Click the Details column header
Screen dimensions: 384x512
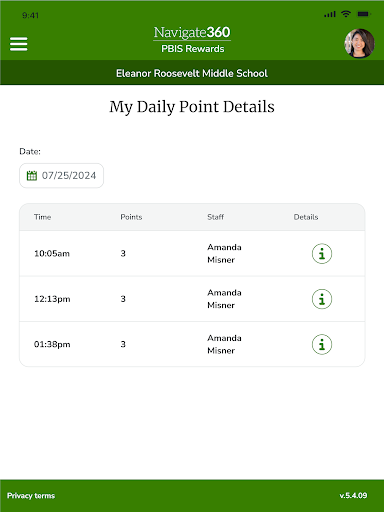[x=306, y=217]
